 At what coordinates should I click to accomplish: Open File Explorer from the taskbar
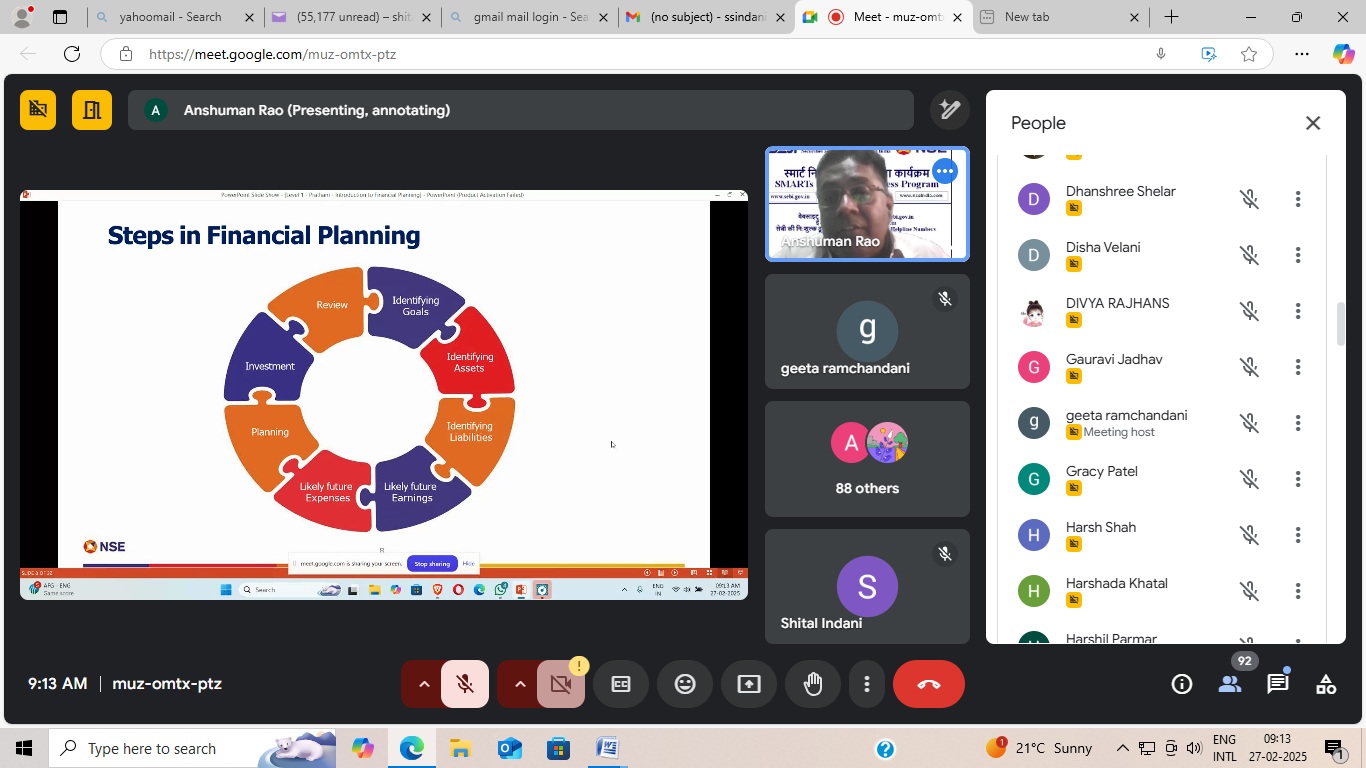pos(460,748)
